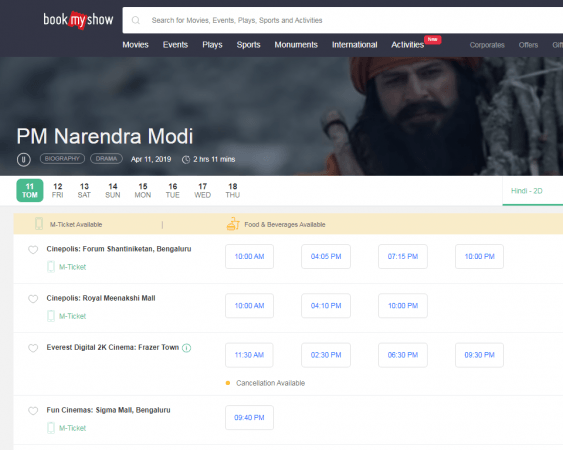Favorite Fun Cinemas Sigma Mall heart
This screenshot has width=563, height=450.
[33, 411]
